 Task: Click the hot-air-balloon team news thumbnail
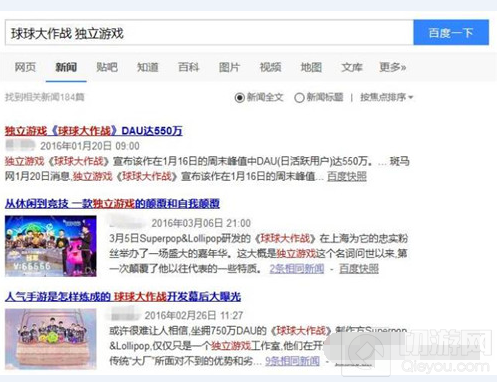(x=51, y=339)
